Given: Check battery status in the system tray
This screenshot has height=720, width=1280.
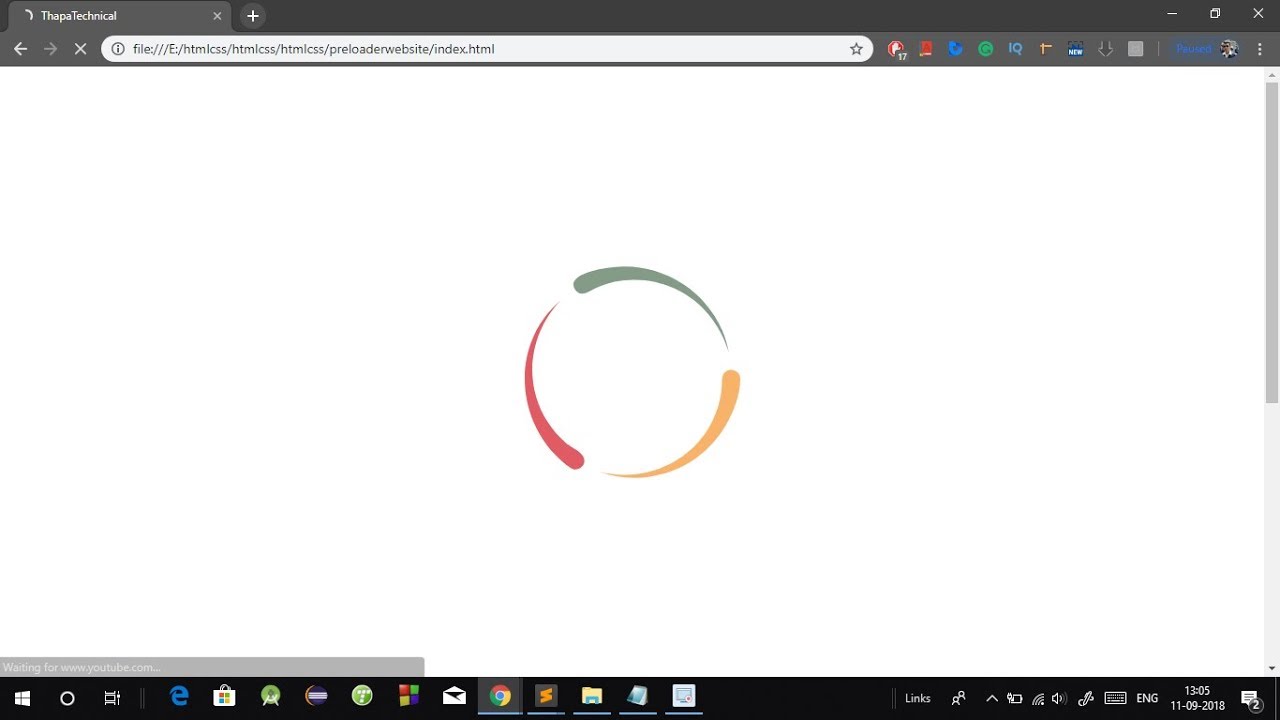Looking at the screenshot, I should (x=1015, y=698).
